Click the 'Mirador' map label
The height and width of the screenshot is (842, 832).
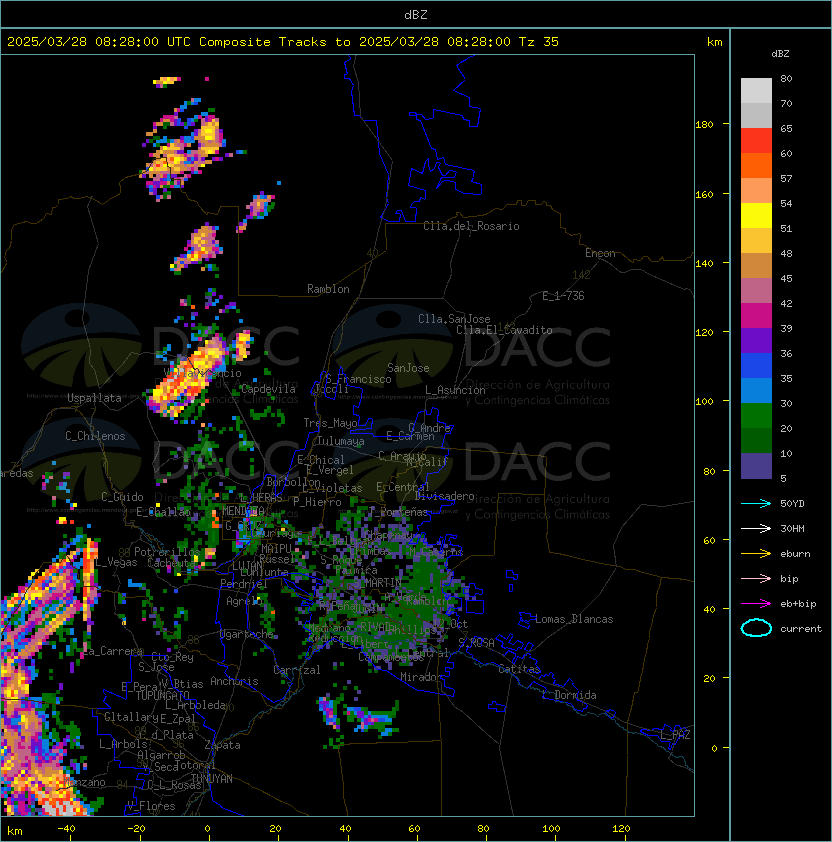(x=421, y=677)
